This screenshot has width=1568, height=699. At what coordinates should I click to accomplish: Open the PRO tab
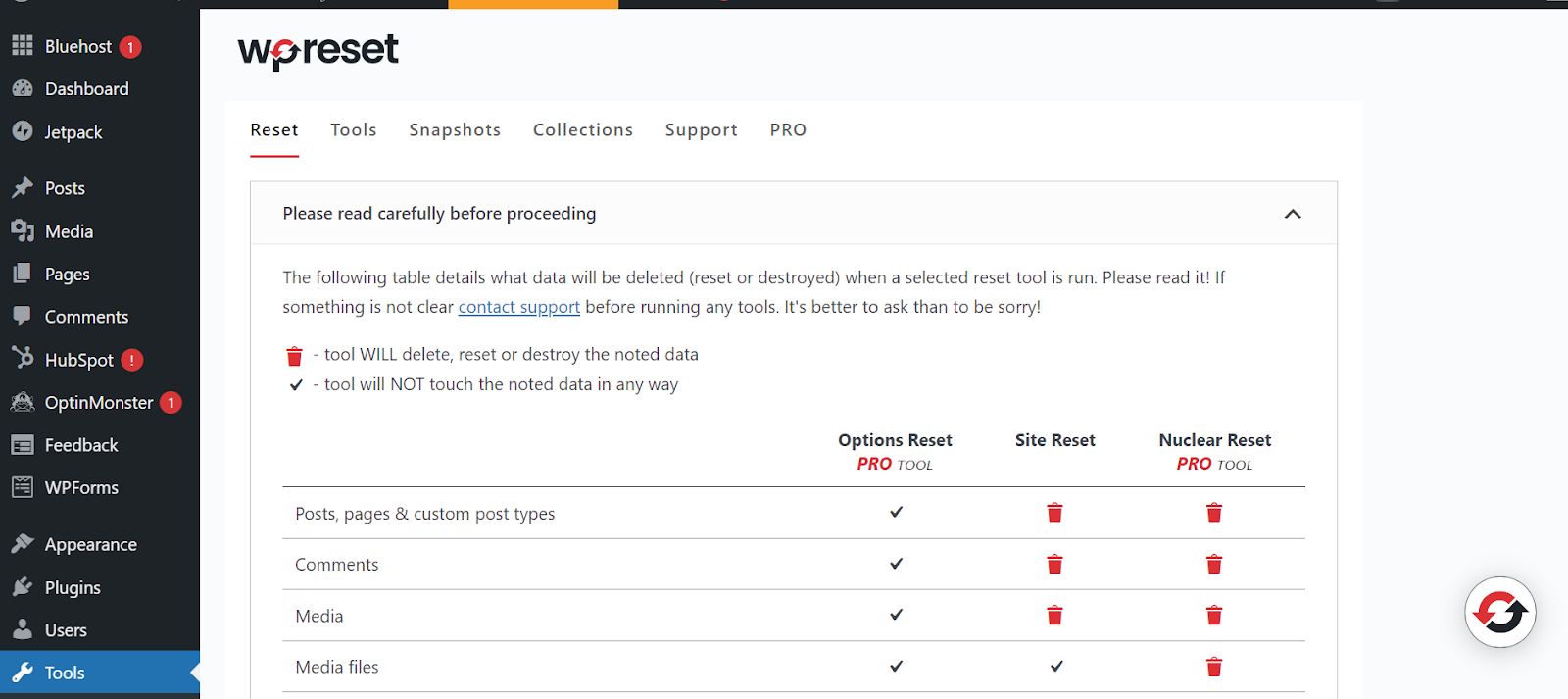pyautogui.click(x=788, y=130)
